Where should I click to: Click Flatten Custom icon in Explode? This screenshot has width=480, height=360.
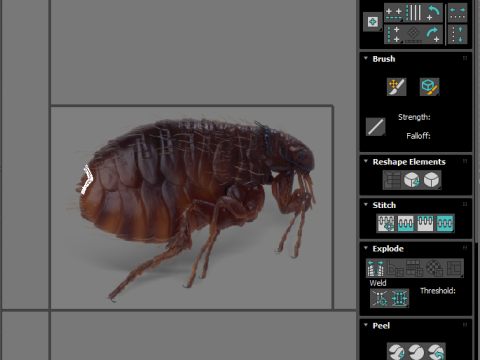coord(454,268)
